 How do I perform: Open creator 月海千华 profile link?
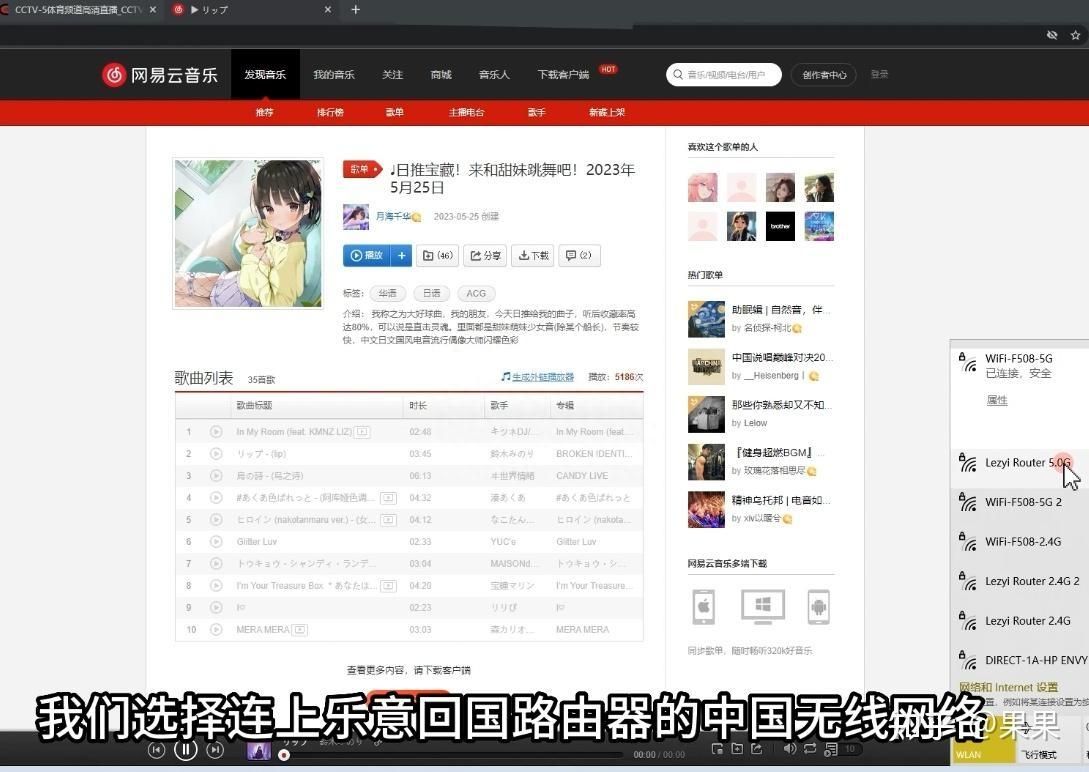click(x=393, y=216)
